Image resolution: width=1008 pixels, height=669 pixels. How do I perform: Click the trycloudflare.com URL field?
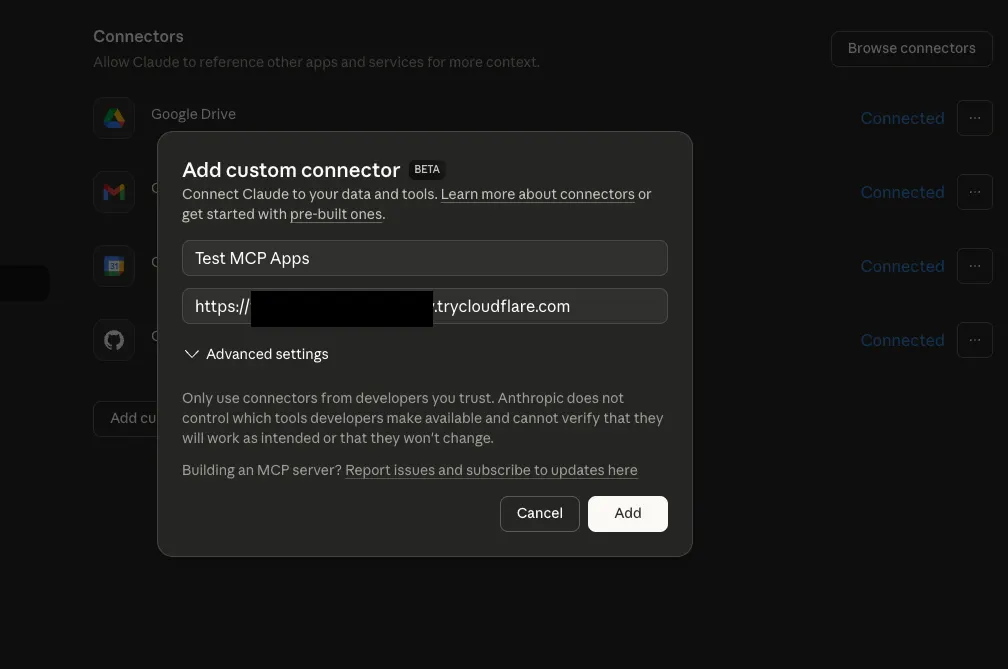coord(424,307)
